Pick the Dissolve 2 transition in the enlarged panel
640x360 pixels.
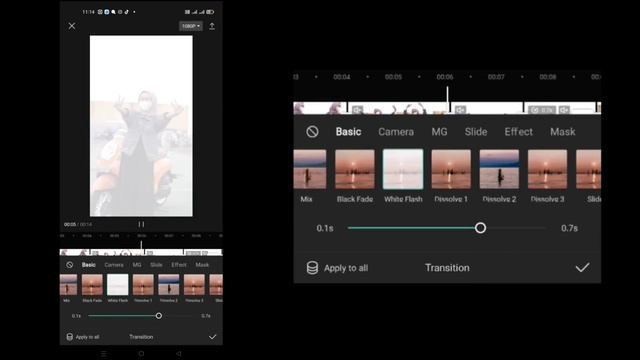coord(499,169)
